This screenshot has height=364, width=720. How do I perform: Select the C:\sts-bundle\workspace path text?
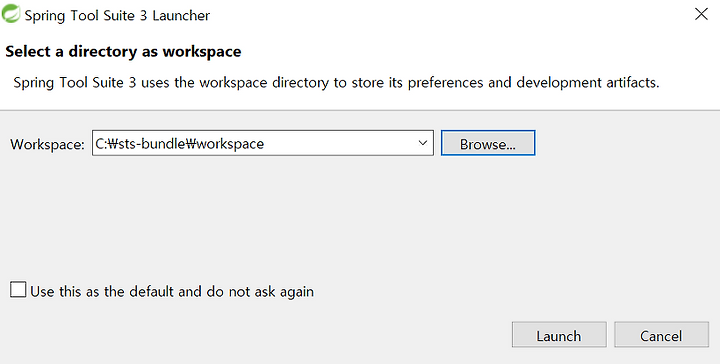pyautogui.click(x=180, y=144)
